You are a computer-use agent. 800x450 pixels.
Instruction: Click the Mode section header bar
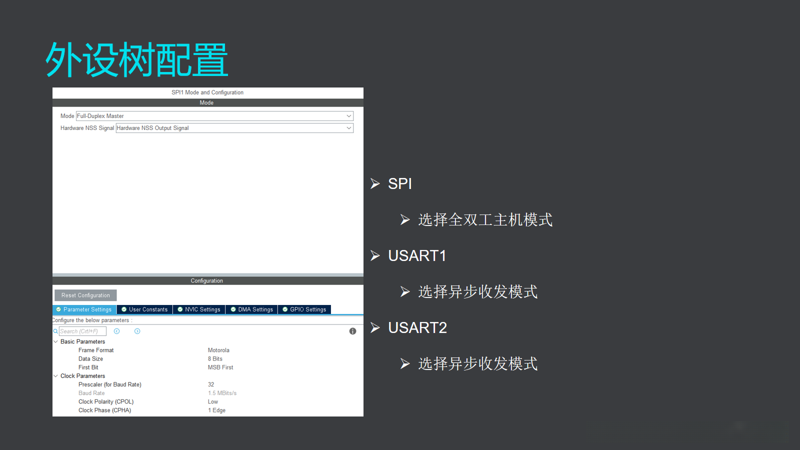click(x=208, y=103)
